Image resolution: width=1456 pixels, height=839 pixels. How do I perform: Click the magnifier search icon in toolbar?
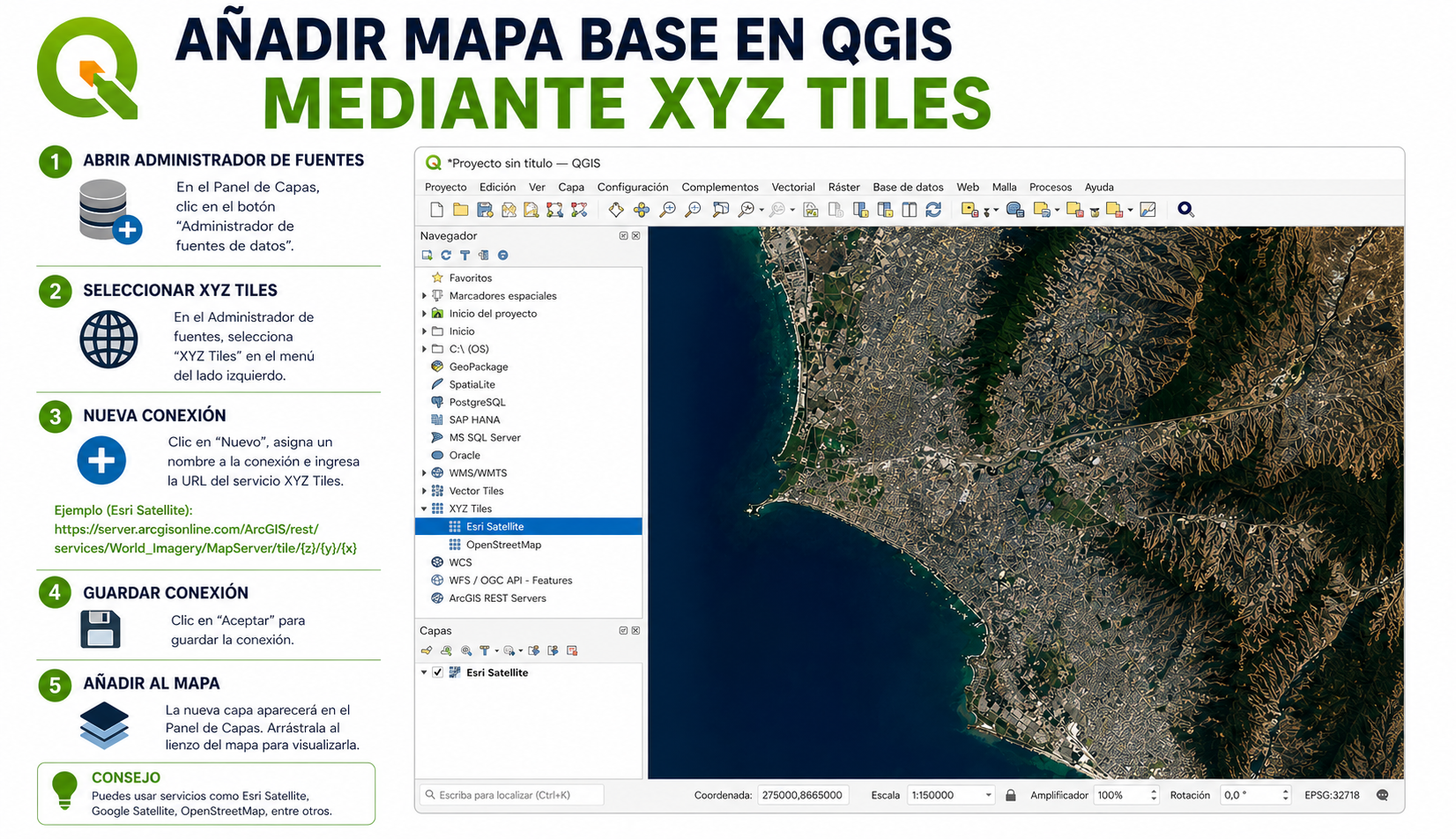point(1185,210)
